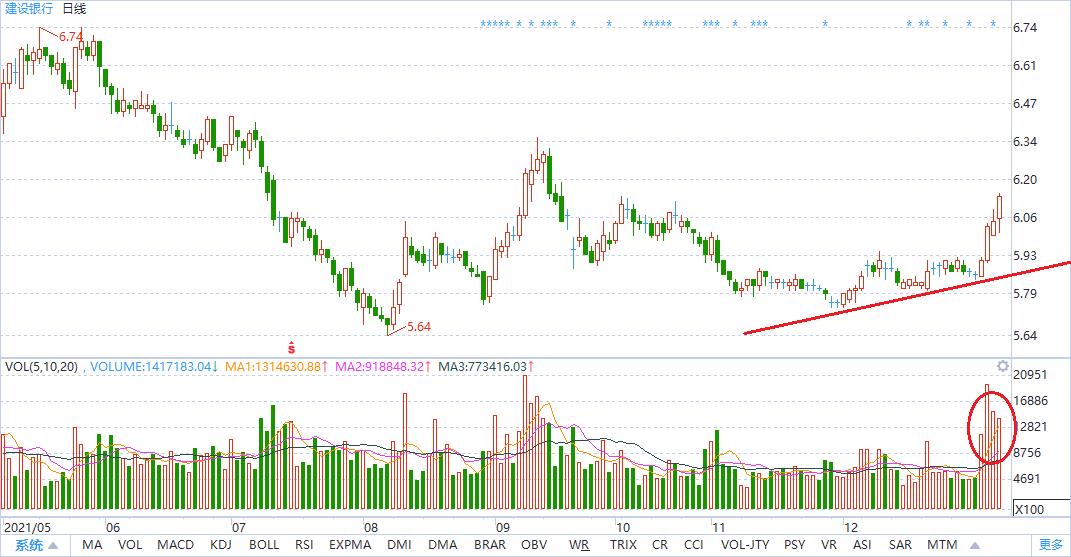Viewport: 1071px width, 557px height.
Task: Click the 07 month axis marker
Action: click(238, 528)
